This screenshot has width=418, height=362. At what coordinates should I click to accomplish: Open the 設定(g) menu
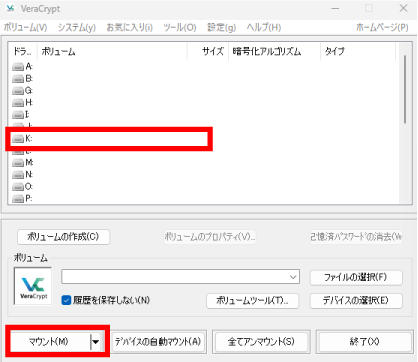click(222, 27)
